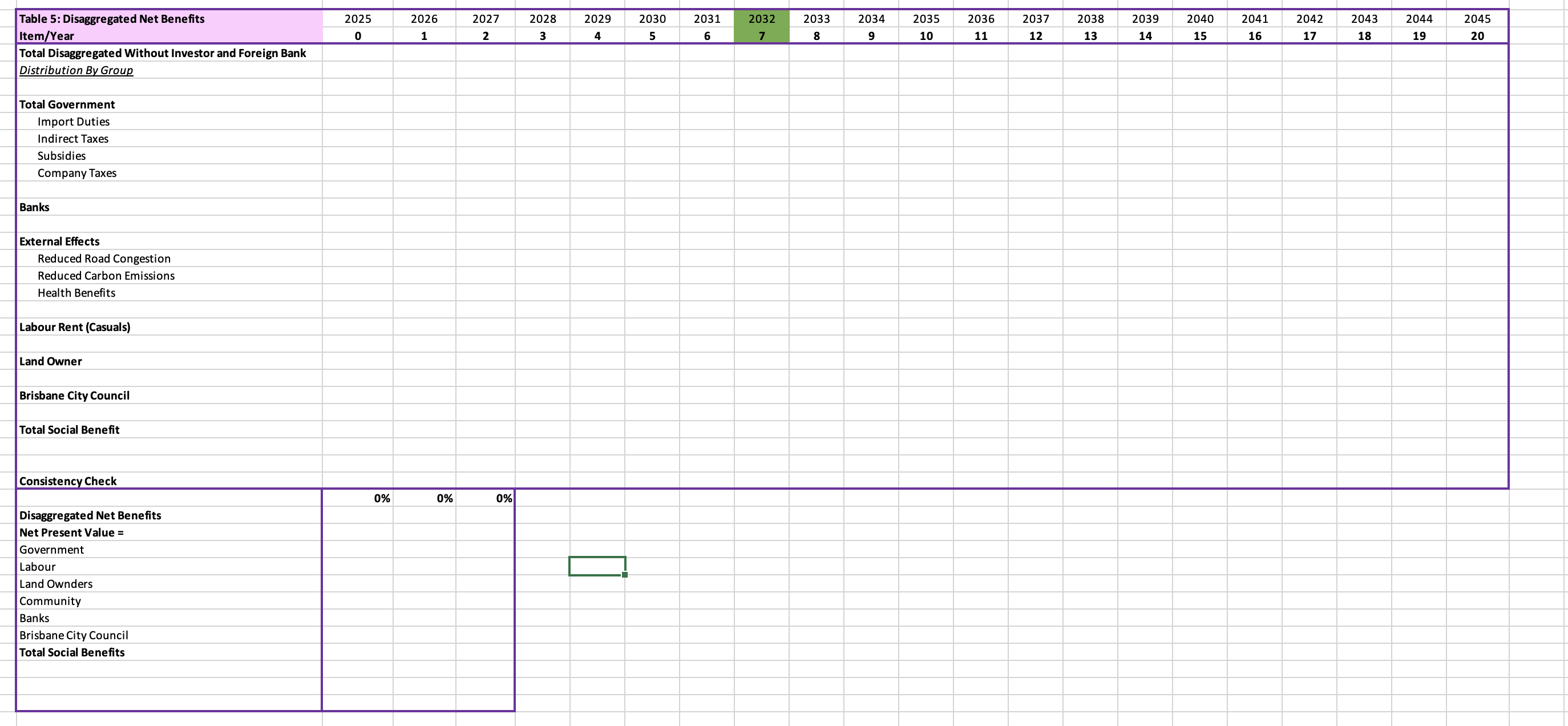The height and width of the screenshot is (726, 1568).
Task: Click the Land Owner row header
Action: [51, 361]
